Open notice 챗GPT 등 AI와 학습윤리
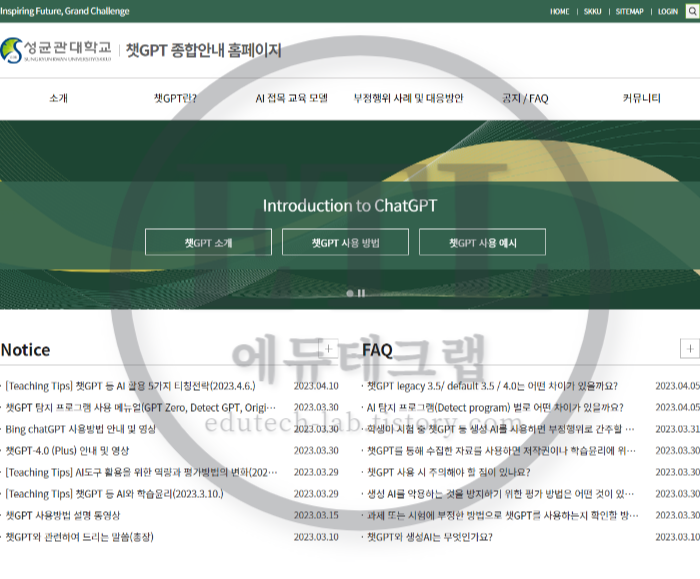The image size is (700, 579). (114, 494)
